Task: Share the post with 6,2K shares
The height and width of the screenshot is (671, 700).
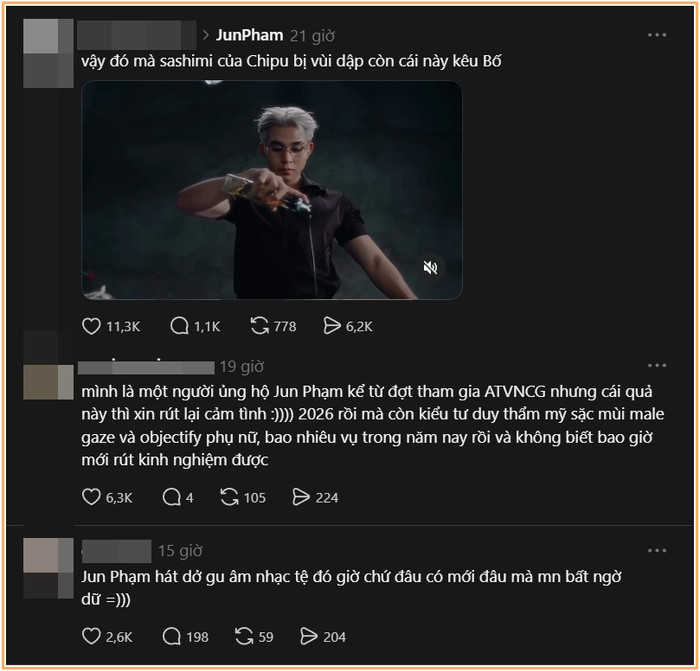Action: 333,325
